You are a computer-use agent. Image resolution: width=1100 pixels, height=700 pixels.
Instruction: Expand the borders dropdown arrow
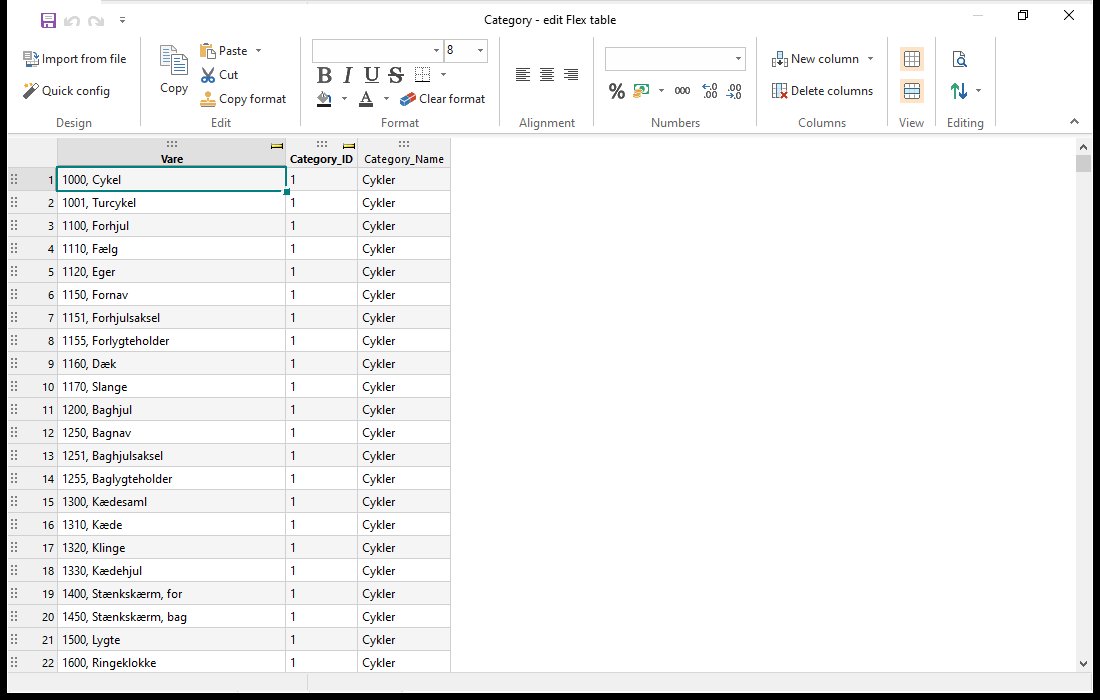pos(443,74)
